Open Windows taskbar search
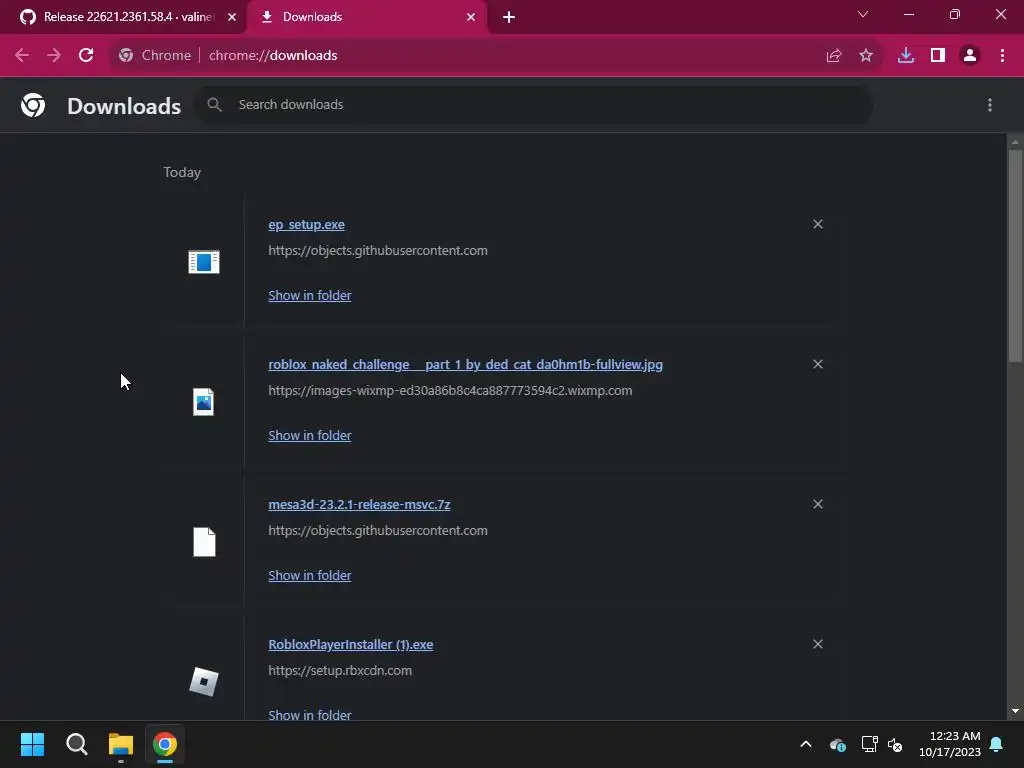 point(76,744)
